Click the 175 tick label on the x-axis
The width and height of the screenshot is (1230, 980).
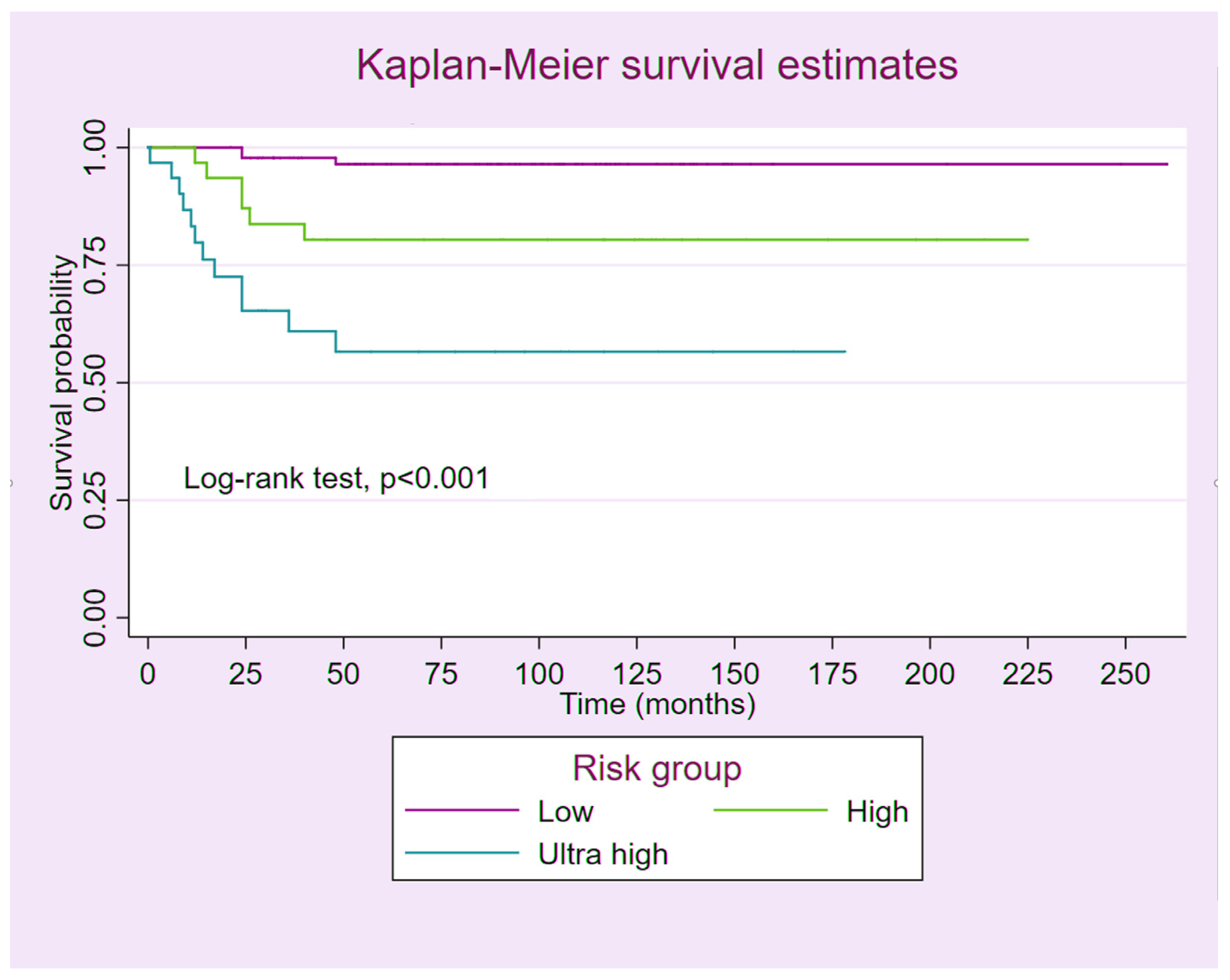point(832,674)
